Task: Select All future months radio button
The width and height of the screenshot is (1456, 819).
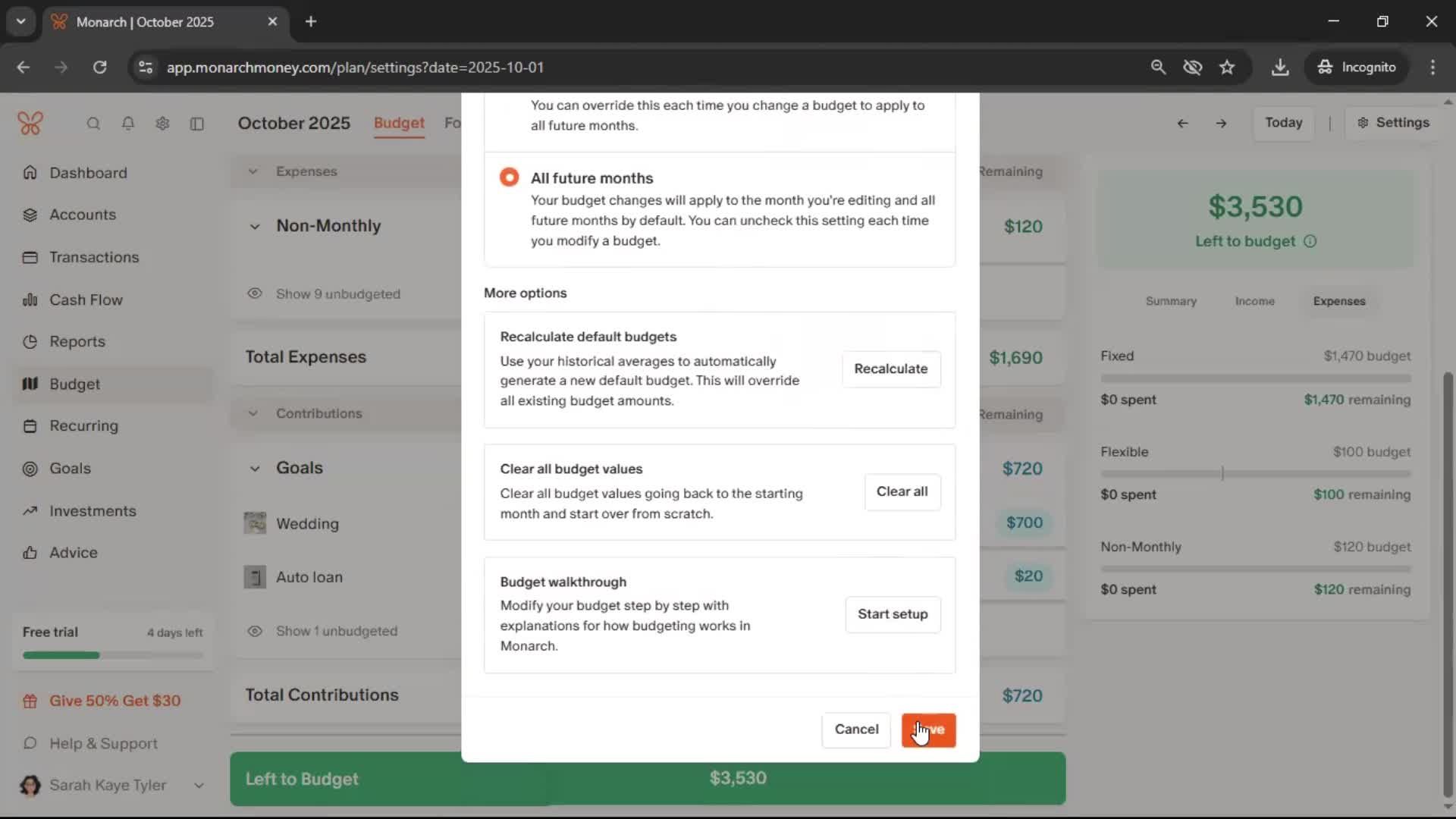Action: (509, 177)
